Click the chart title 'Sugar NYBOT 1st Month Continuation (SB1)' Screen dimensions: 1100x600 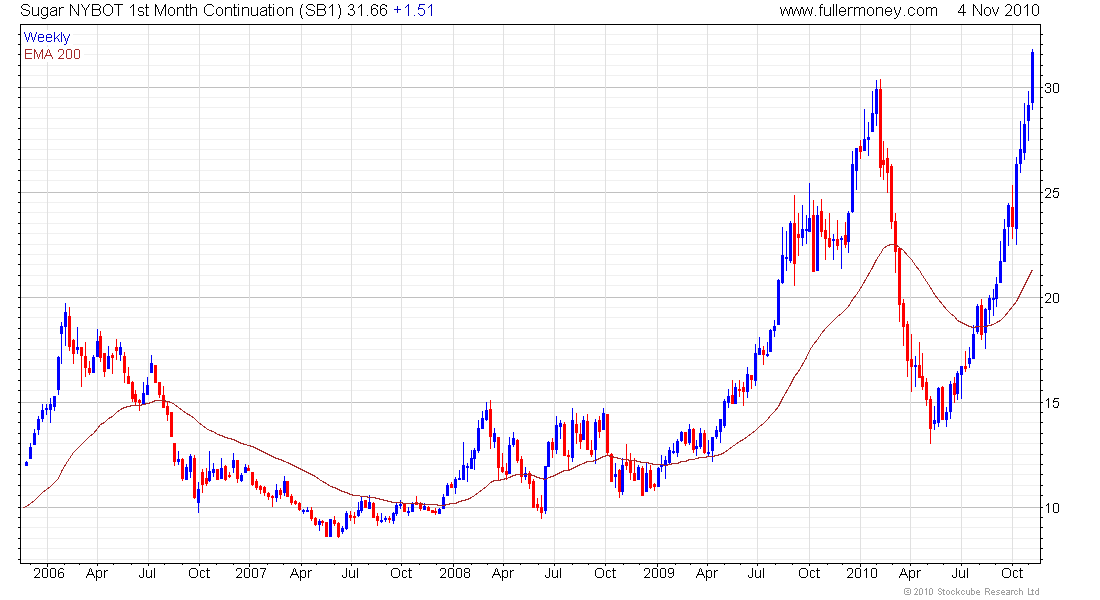click(x=181, y=11)
